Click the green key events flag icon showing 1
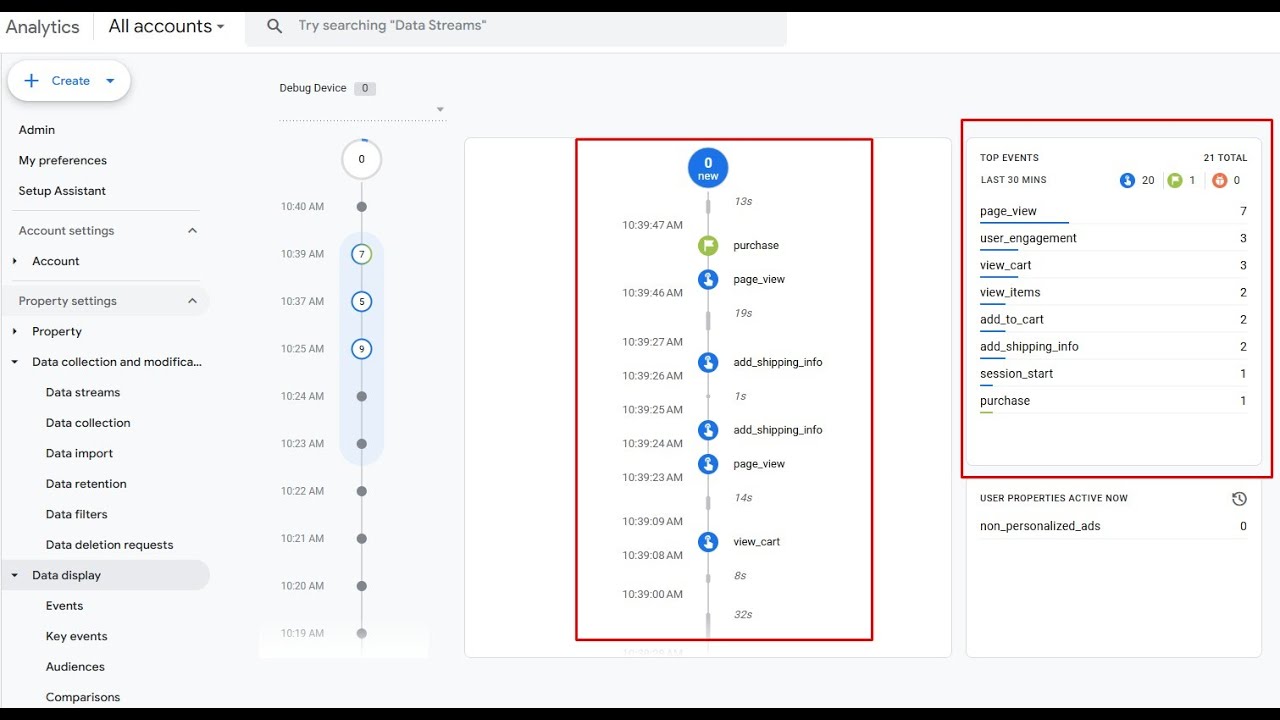 1175,180
